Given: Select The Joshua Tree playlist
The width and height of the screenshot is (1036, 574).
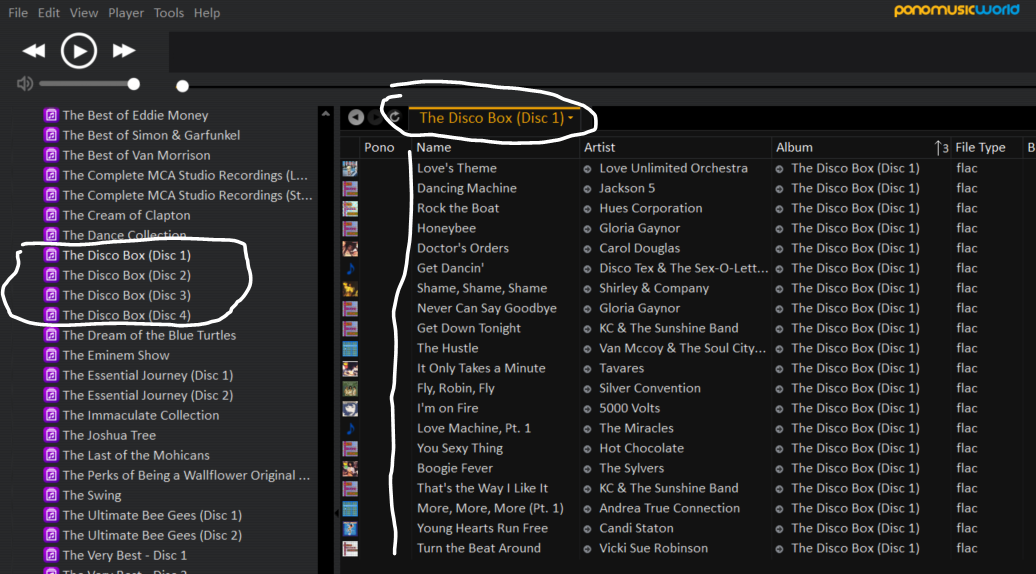Looking at the screenshot, I should pos(109,435).
